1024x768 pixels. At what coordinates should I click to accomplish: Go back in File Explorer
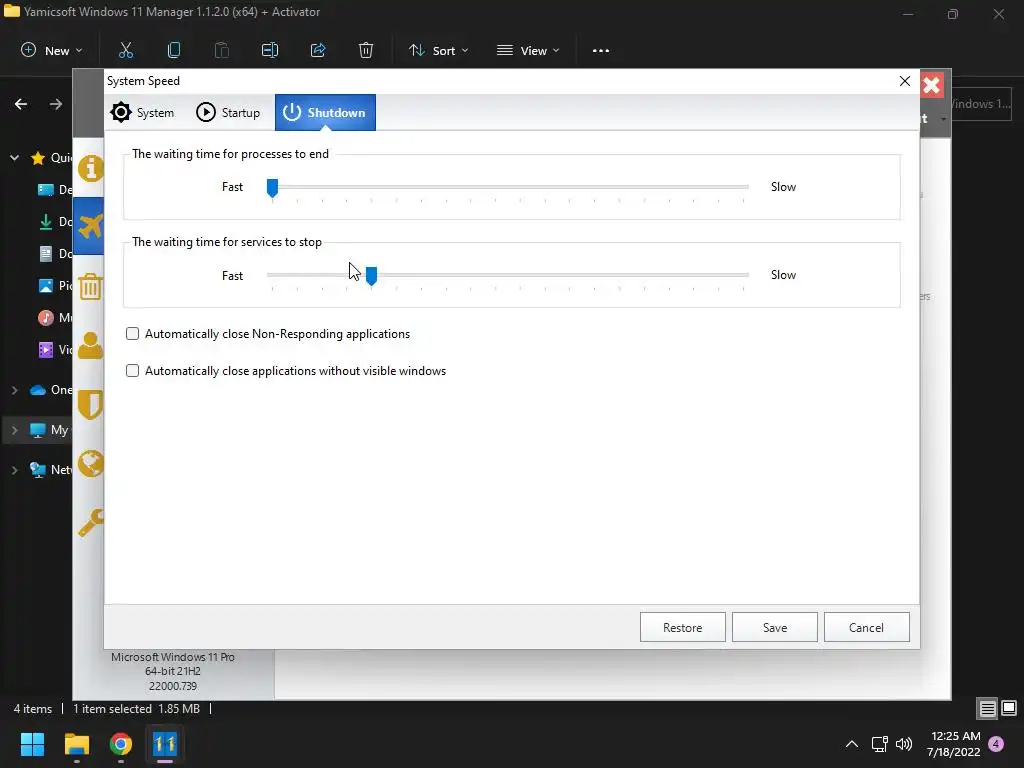point(21,104)
